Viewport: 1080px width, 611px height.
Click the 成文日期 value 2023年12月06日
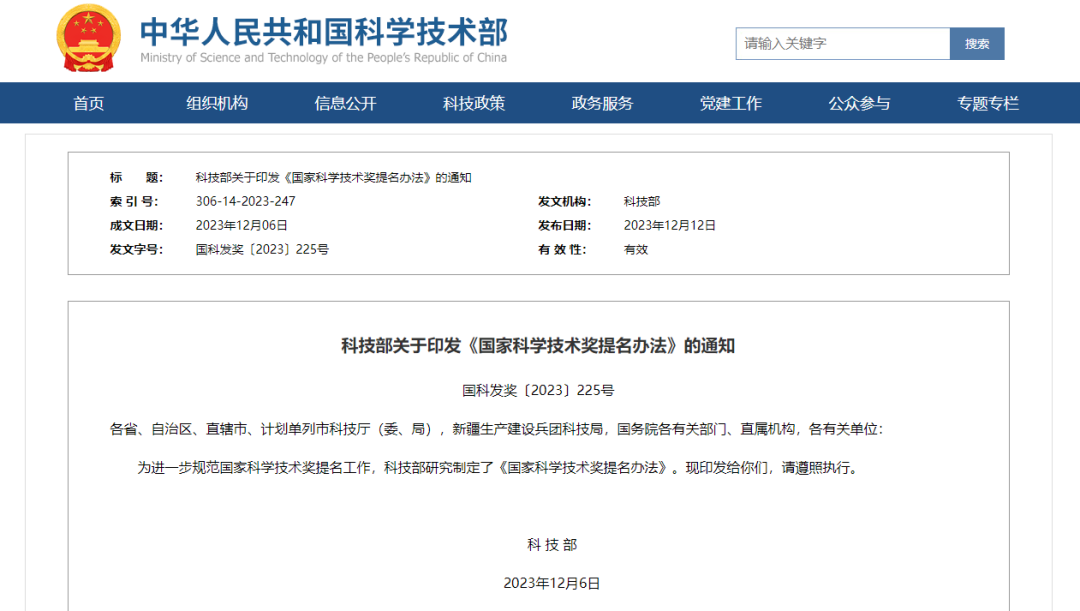coord(241,225)
